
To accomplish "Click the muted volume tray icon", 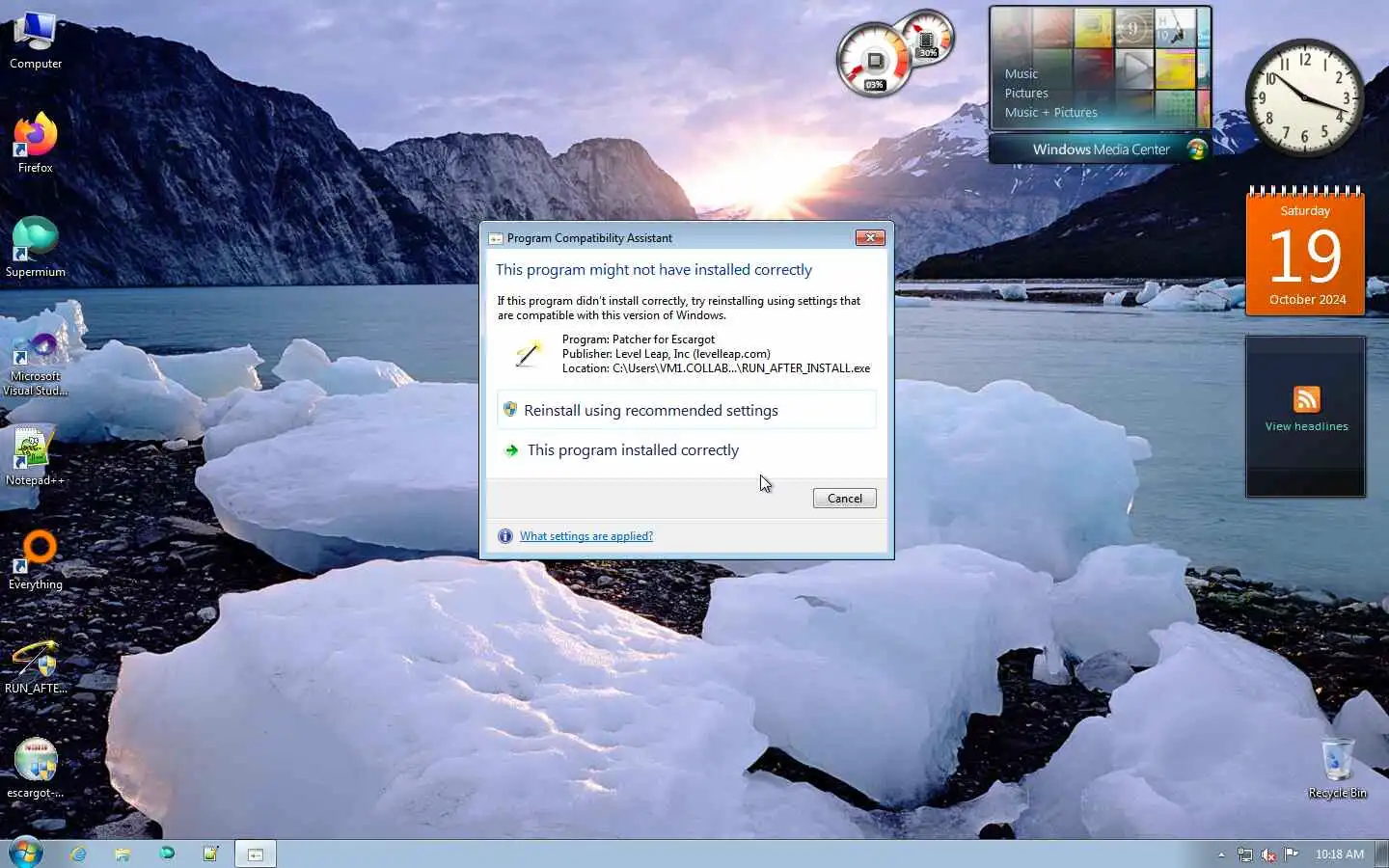I will point(1268,854).
